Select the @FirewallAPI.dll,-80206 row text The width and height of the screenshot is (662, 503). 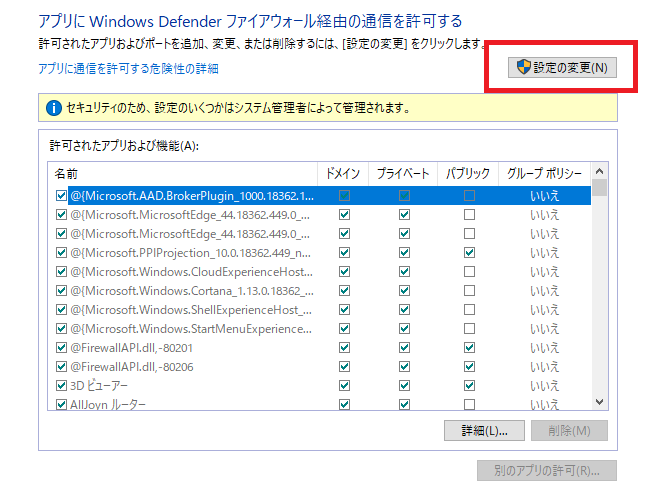coord(132,367)
